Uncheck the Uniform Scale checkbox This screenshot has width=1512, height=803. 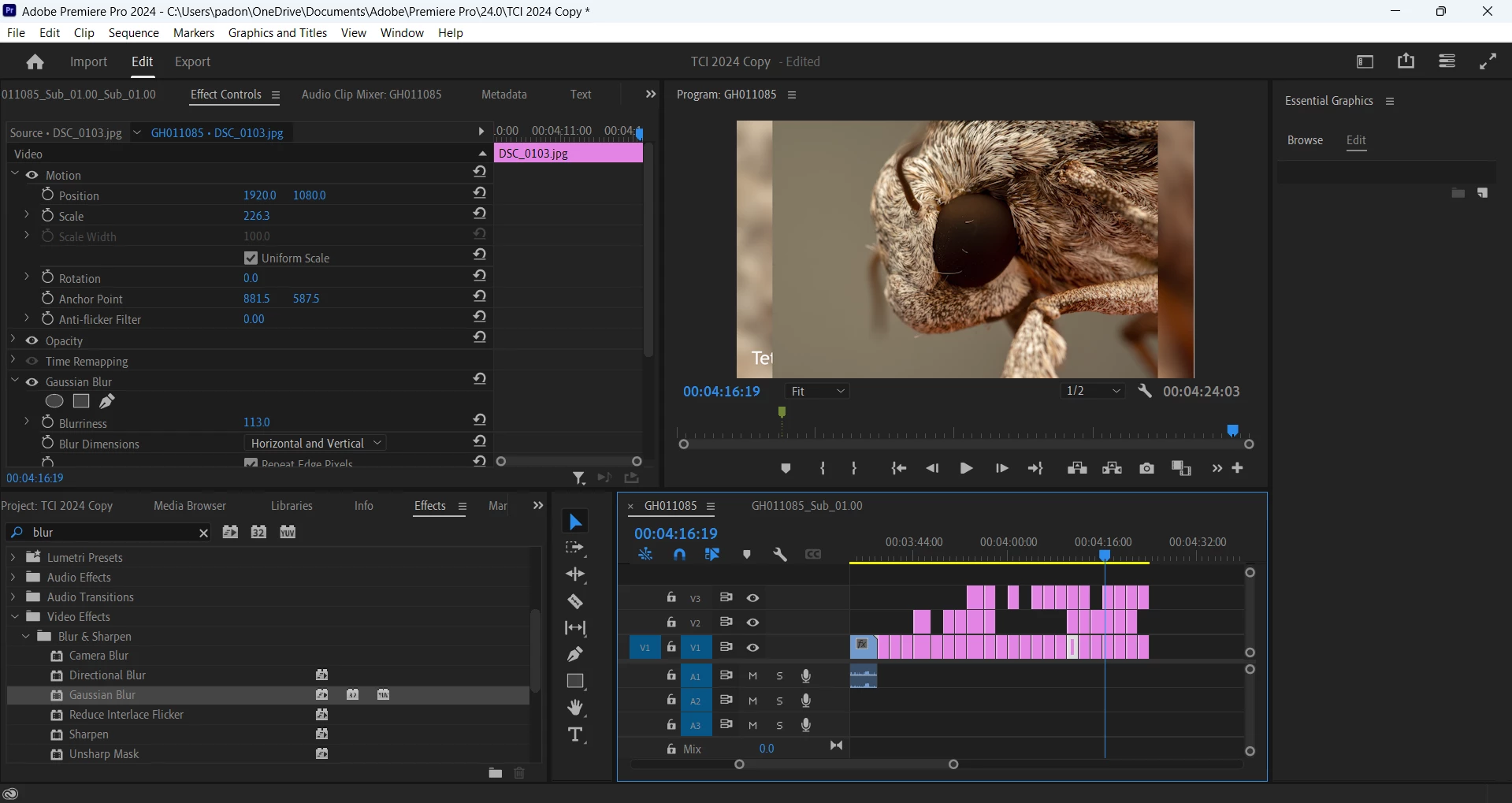[251, 258]
